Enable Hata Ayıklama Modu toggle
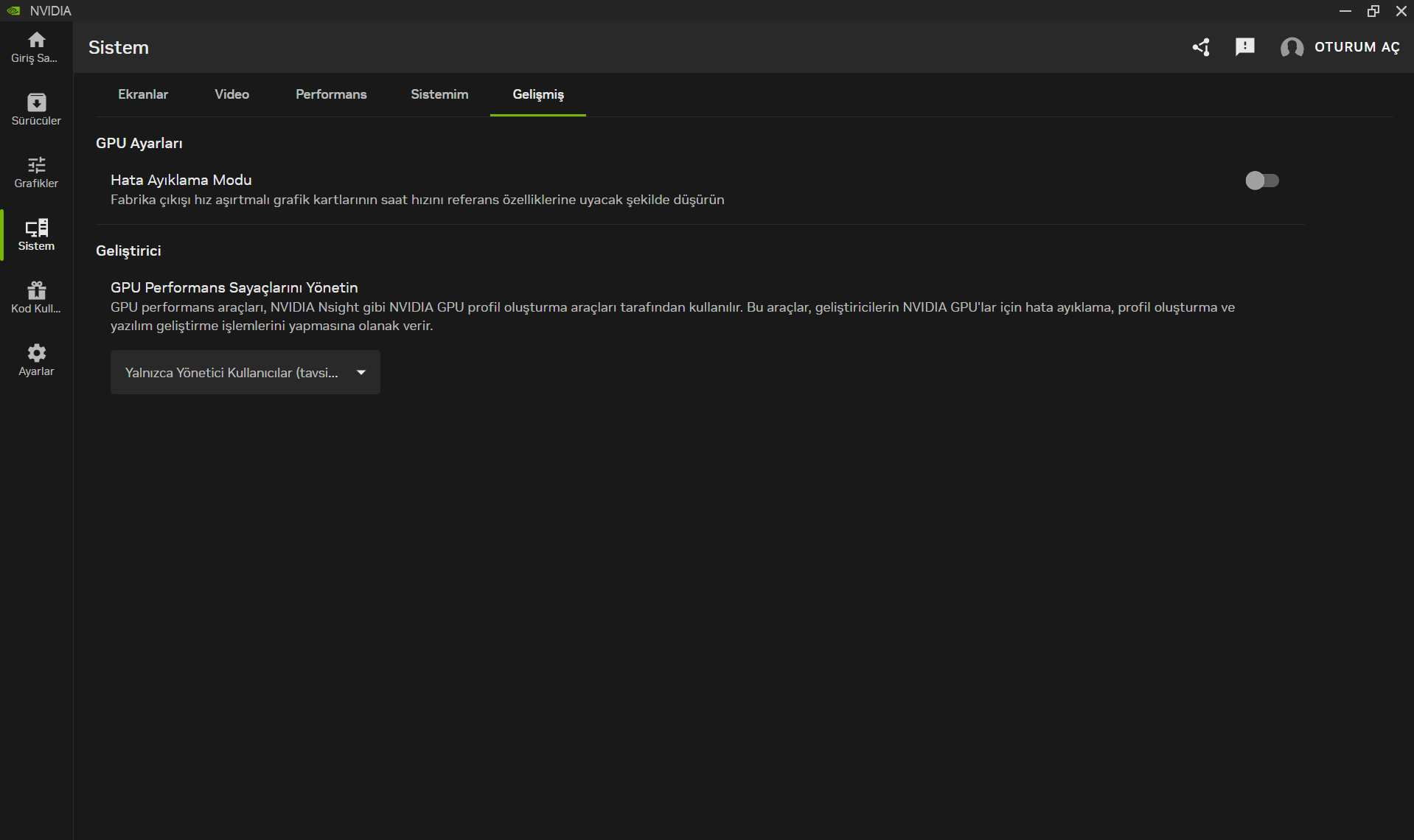The width and height of the screenshot is (1414, 840). tap(1262, 181)
